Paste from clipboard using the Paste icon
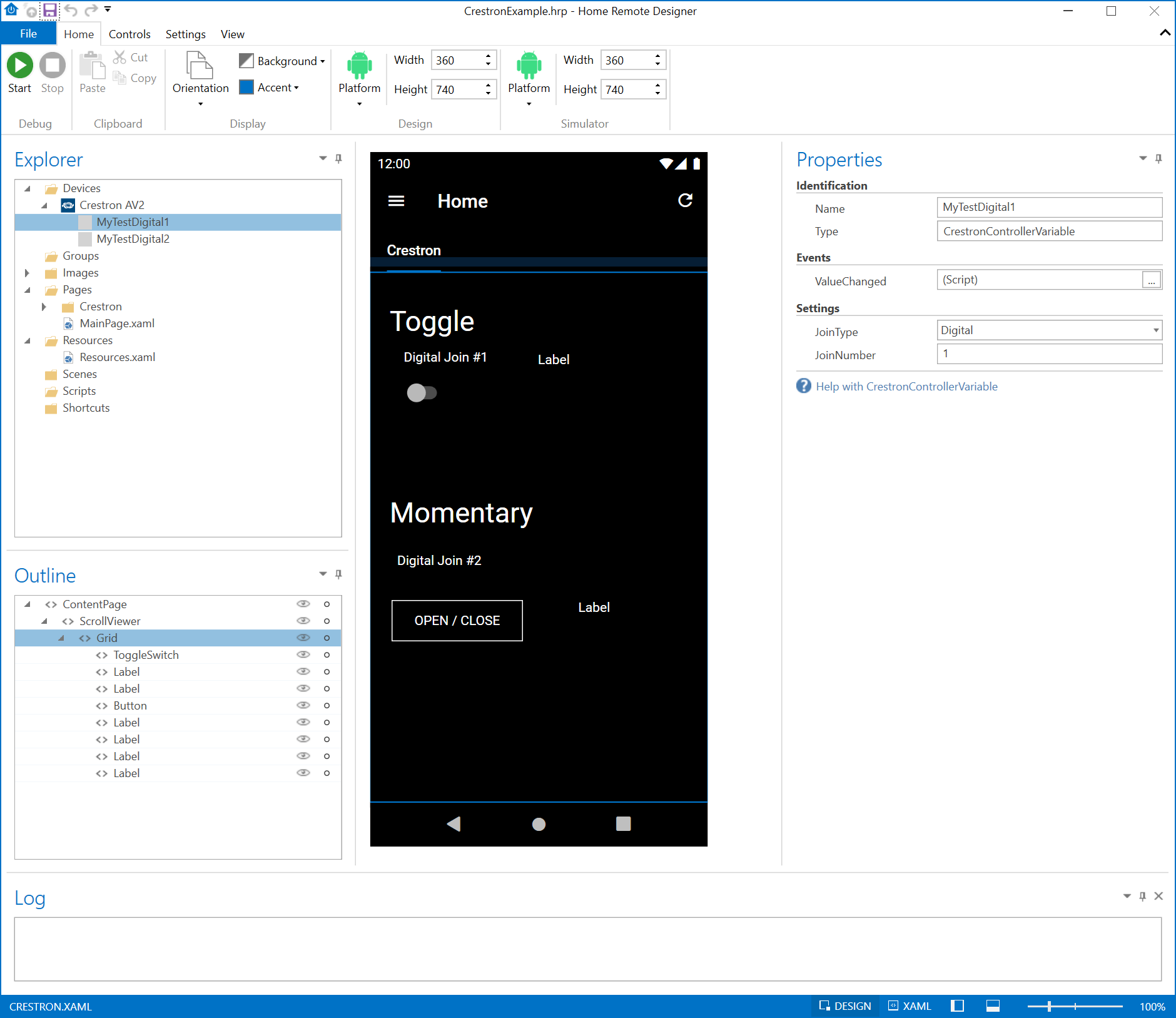 click(x=93, y=65)
